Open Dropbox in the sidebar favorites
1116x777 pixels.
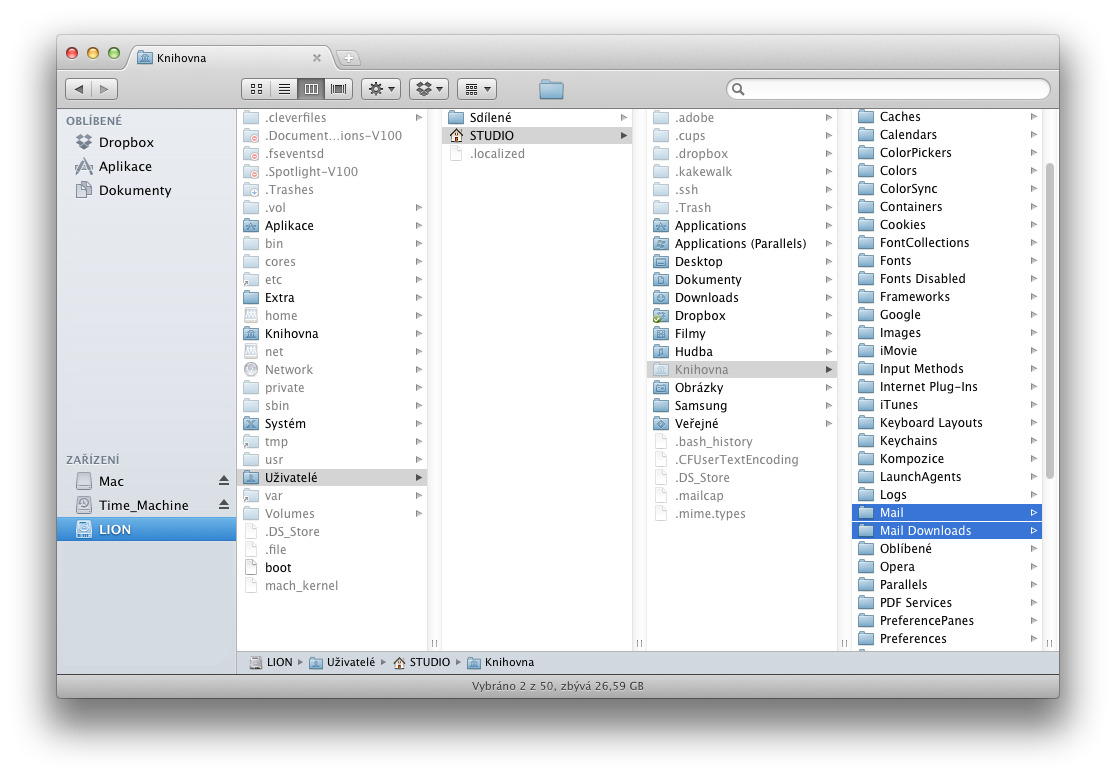tap(126, 142)
